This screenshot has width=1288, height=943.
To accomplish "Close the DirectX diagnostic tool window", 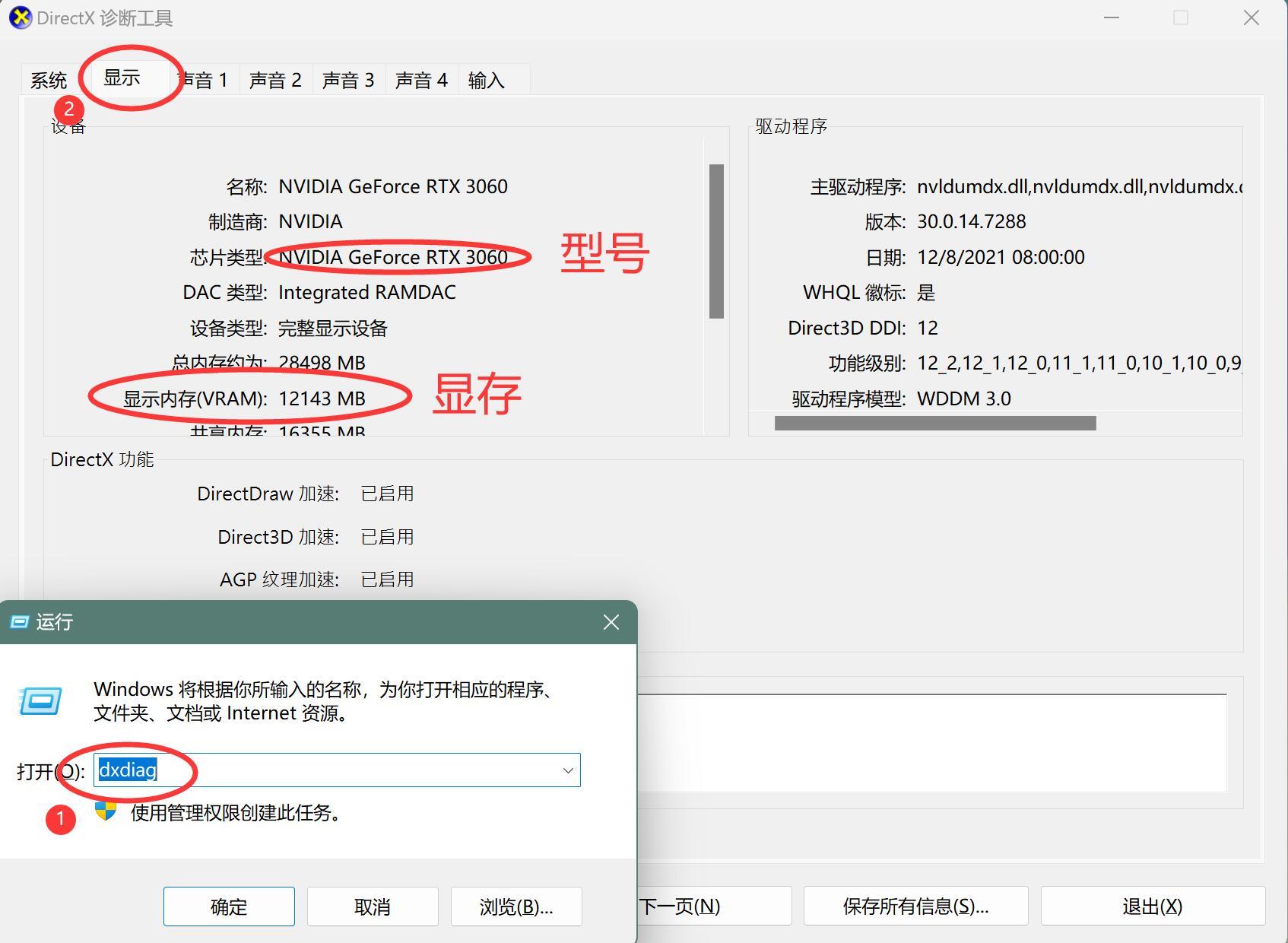I will pos(1252,17).
